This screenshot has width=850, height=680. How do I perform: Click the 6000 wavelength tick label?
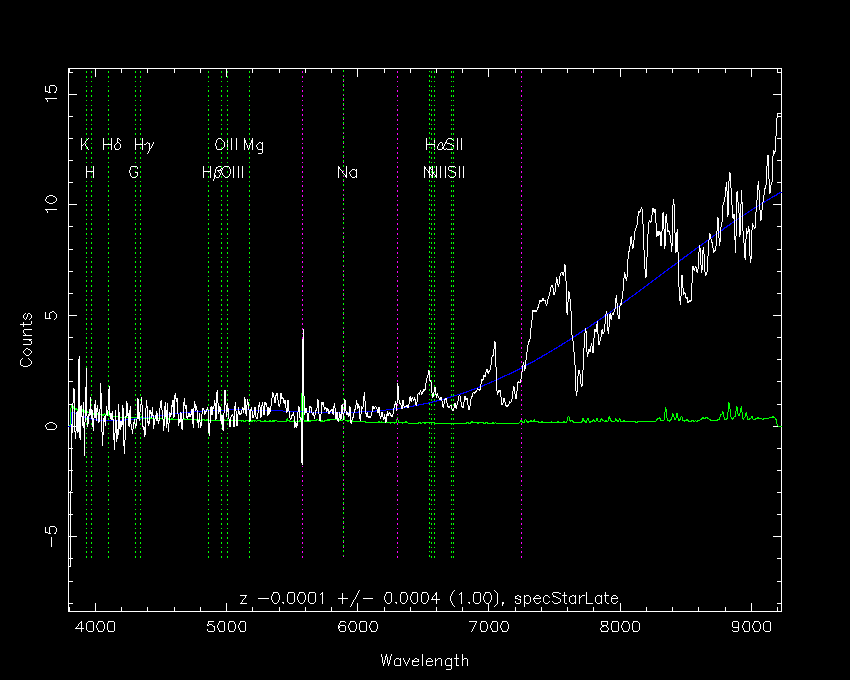pos(358,627)
